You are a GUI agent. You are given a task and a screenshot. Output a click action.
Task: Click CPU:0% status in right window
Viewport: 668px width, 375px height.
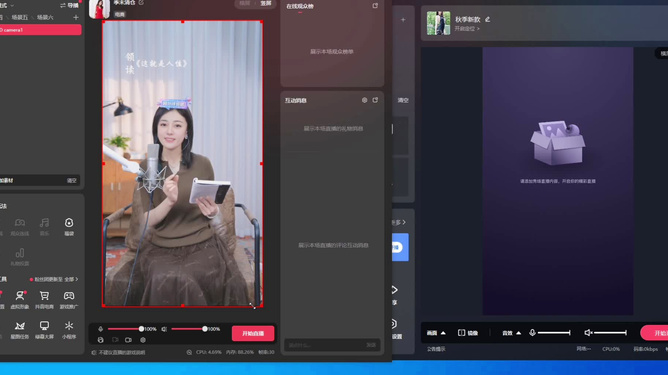coord(611,349)
